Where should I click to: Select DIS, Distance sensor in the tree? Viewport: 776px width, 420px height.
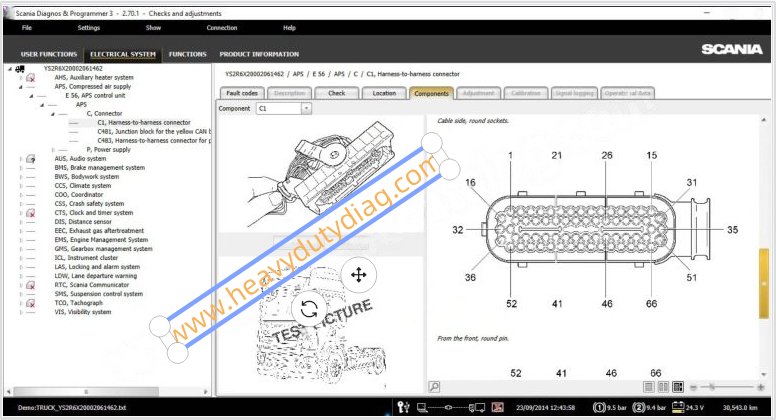point(83,222)
